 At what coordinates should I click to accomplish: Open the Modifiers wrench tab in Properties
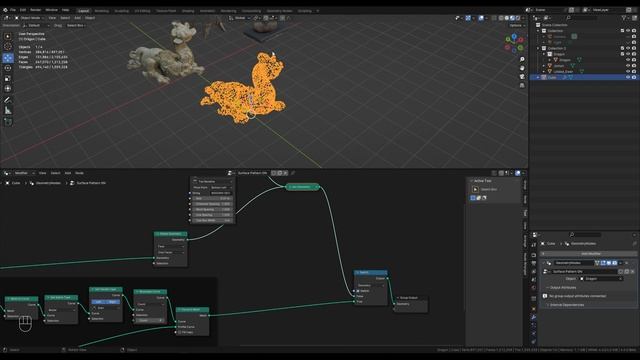coord(533,317)
